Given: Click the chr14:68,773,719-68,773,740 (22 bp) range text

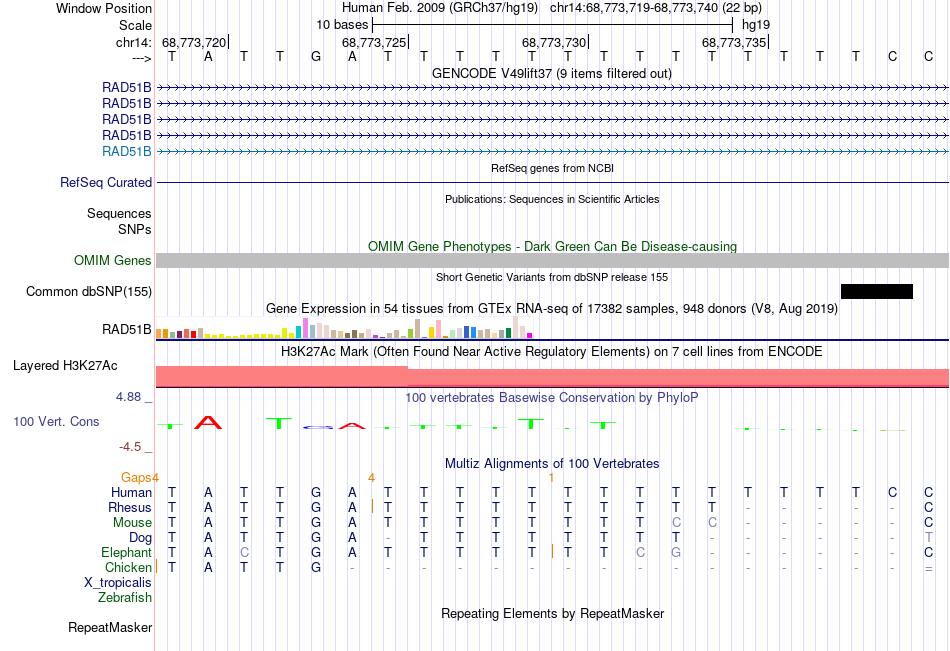Looking at the screenshot, I should click(x=656, y=8).
